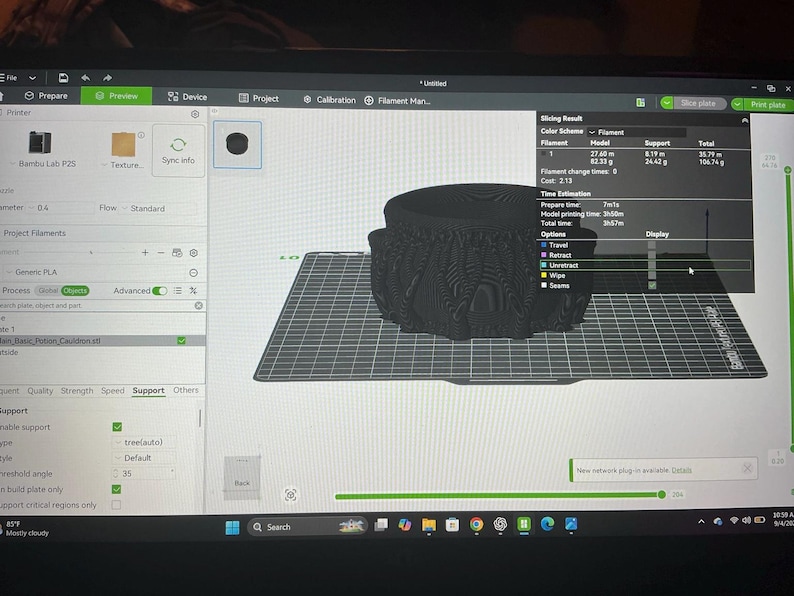Switch to the Prepare tab

pyautogui.click(x=46, y=96)
